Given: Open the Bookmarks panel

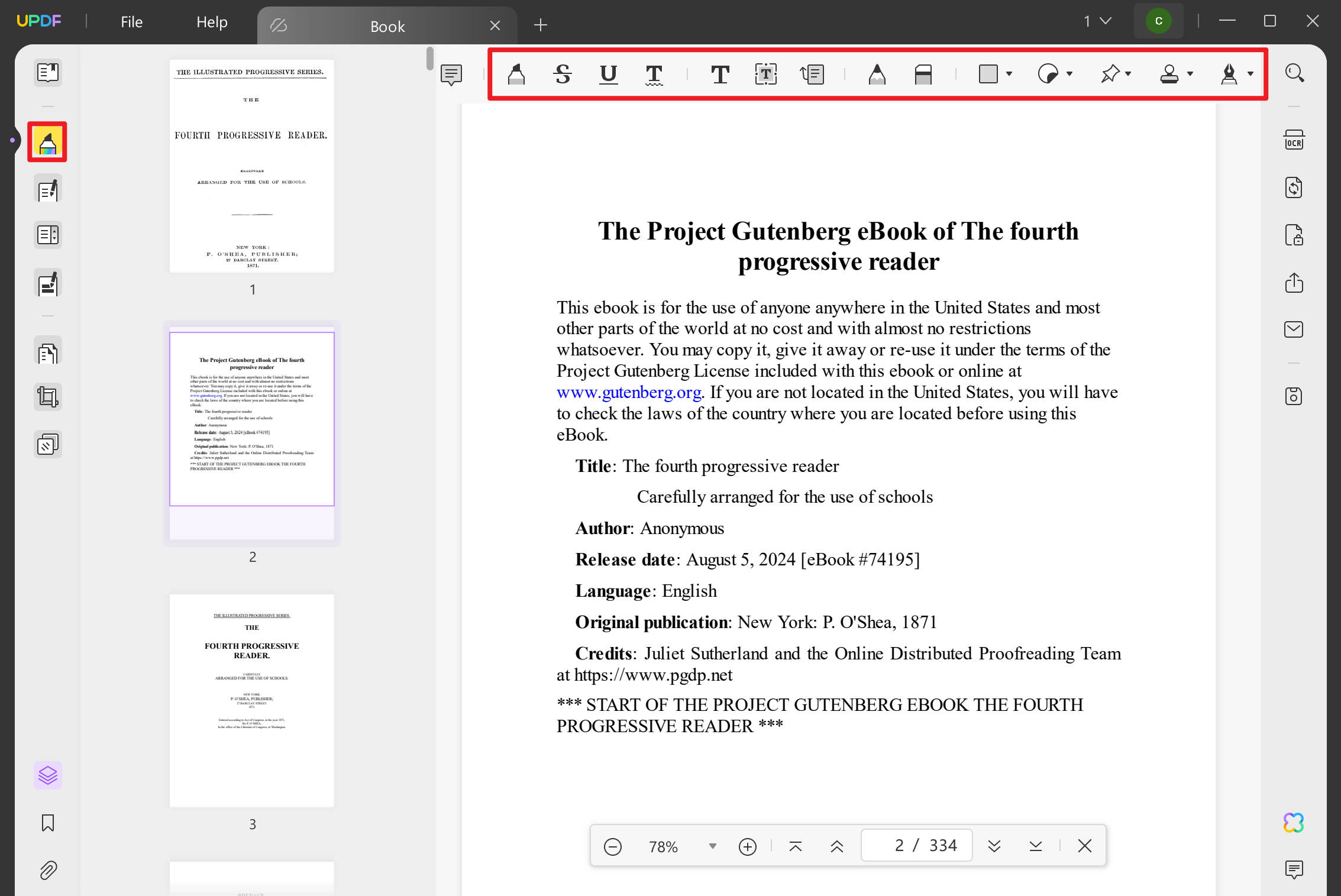Looking at the screenshot, I should (48, 823).
